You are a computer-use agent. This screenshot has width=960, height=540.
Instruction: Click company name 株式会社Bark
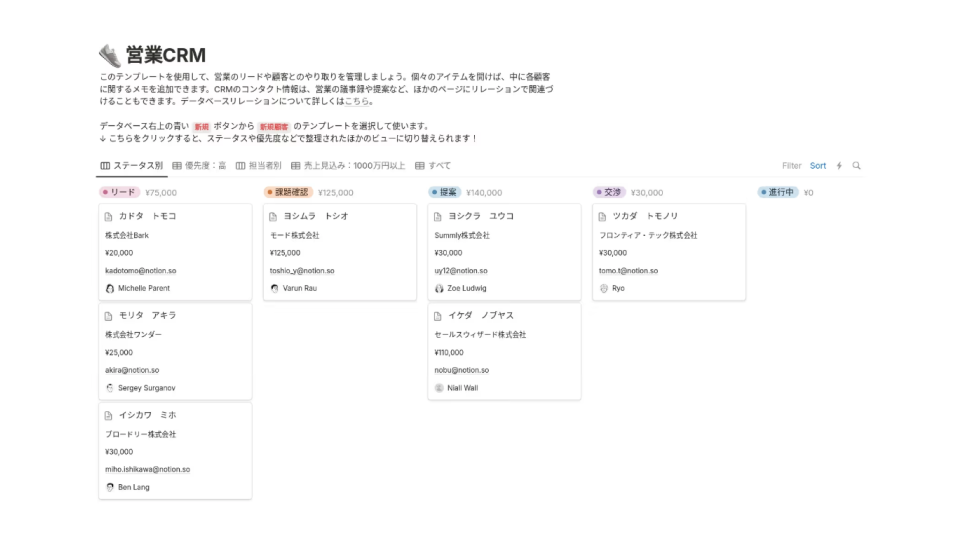pos(127,235)
